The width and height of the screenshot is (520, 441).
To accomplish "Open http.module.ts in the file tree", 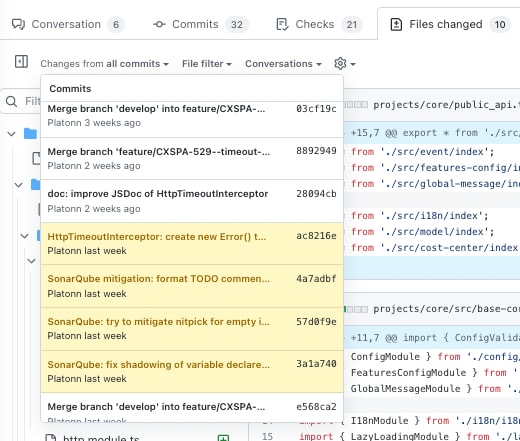I will tap(101, 438).
